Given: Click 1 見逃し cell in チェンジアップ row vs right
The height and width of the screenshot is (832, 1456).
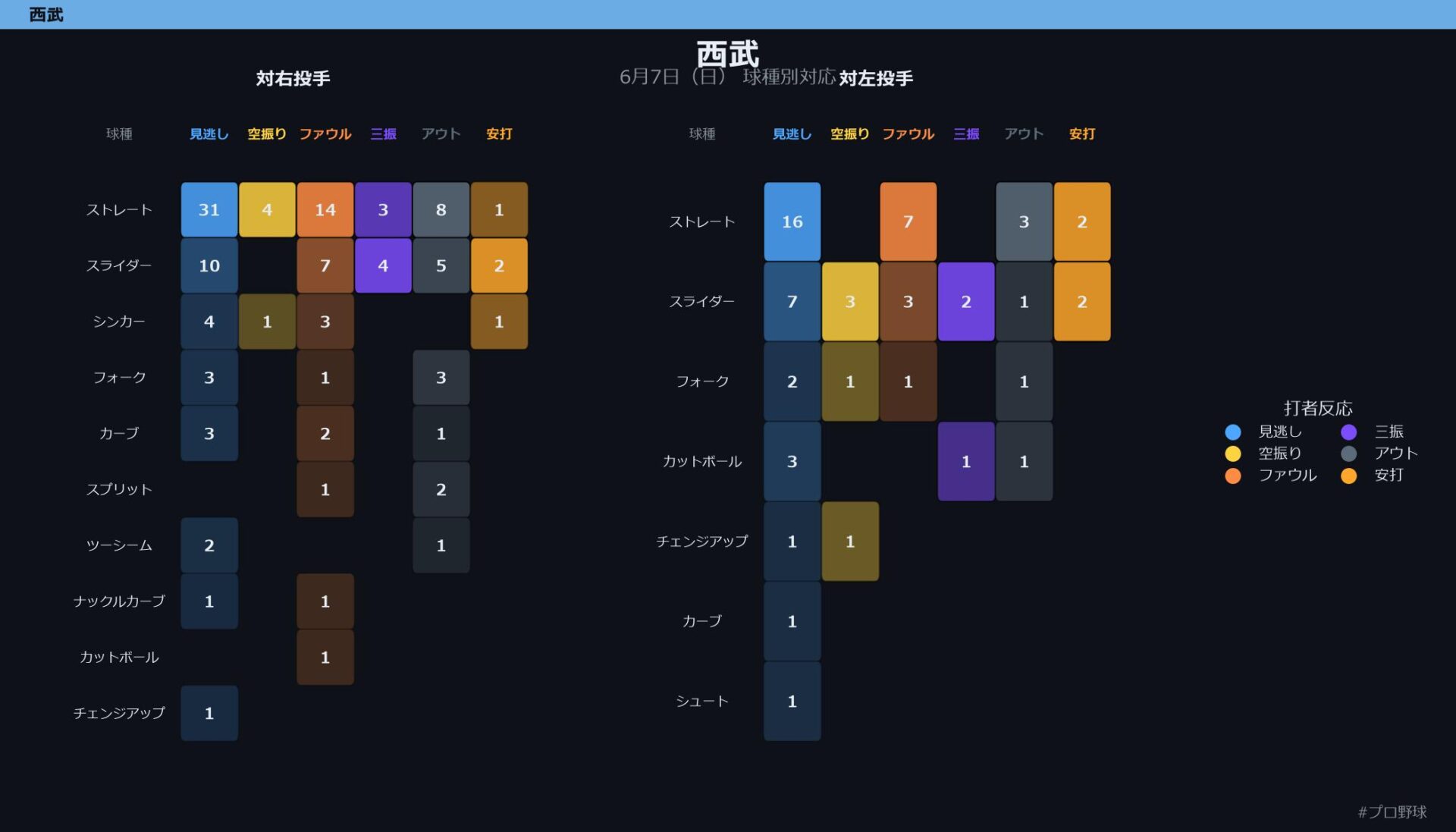Looking at the screenshot, I should click(209, 713).
